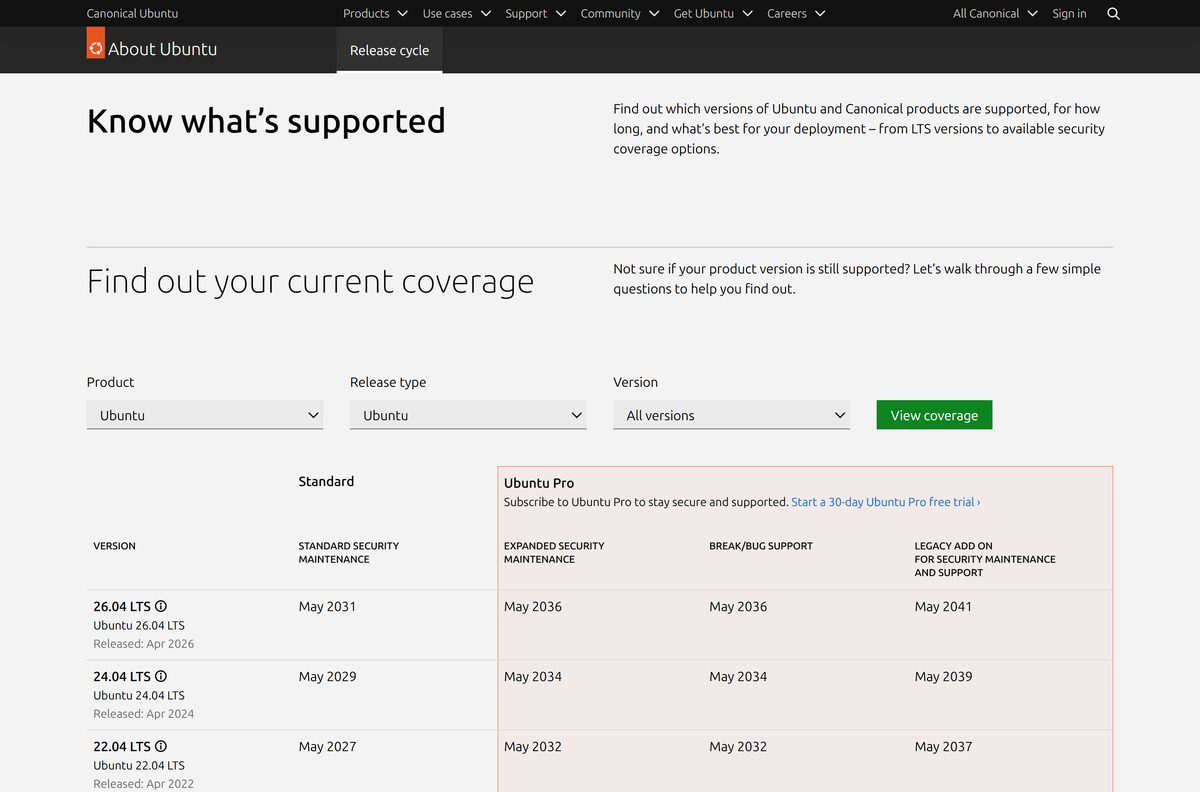Click May 2031 standard maintenance cell

[327, 606]
